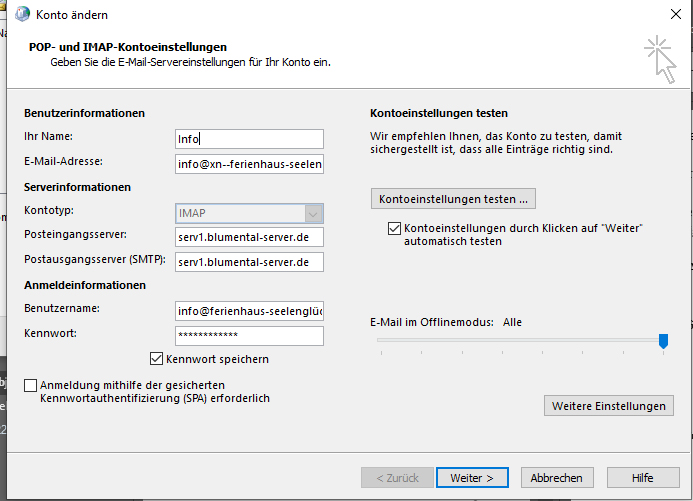Click into the Ihr Name field
This screenshot has height=501, width=693.
pos(249,139)
